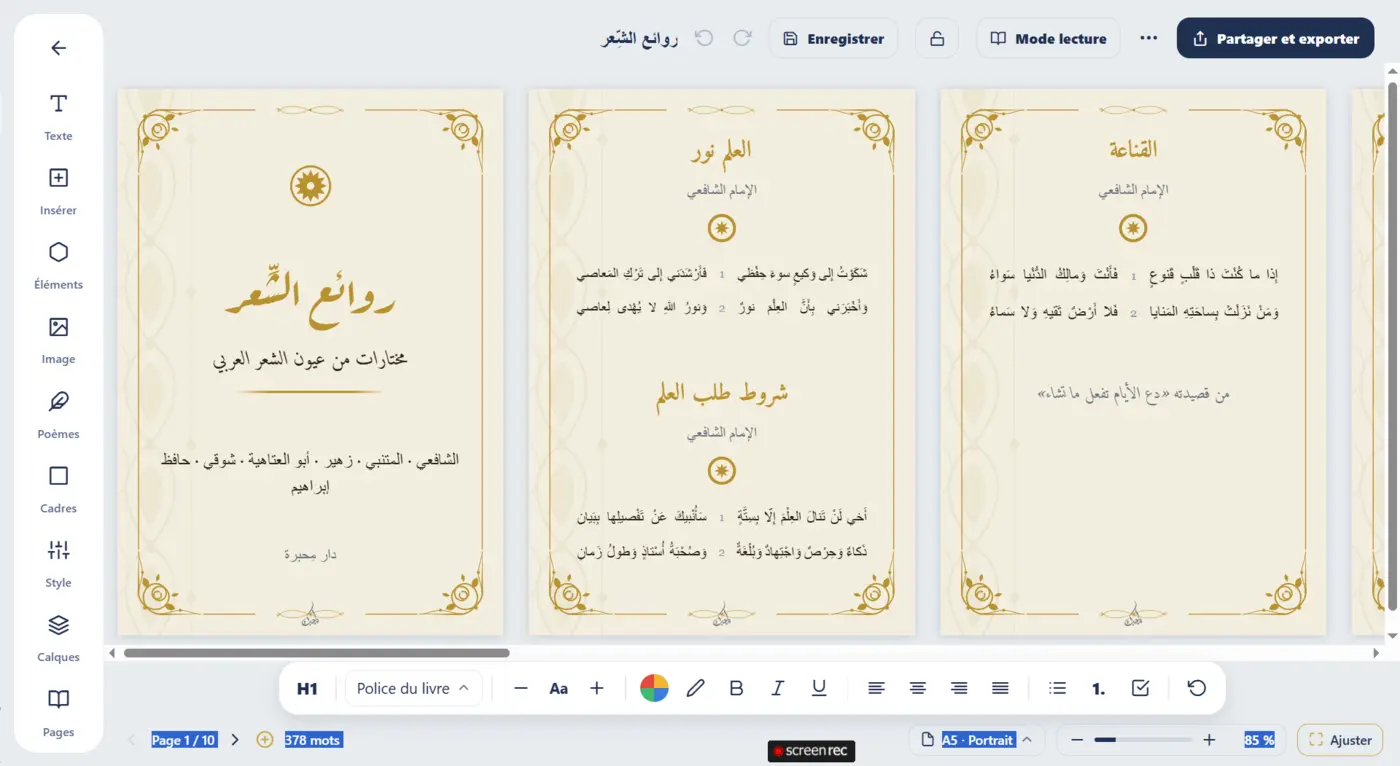Select the H1 heading style
The image size is (1400, 766).
pos(307,688)
